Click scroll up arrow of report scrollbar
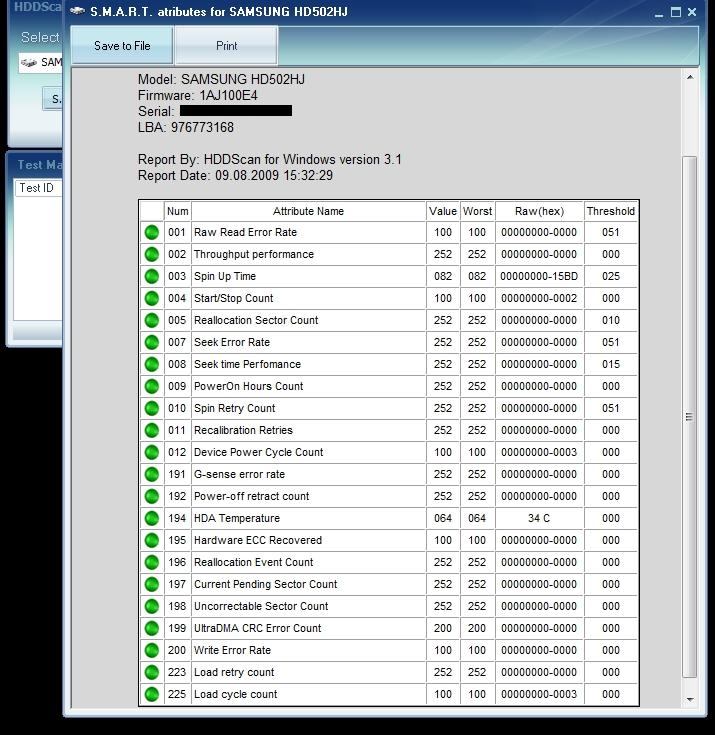Screen dimensions: 715x735 [690, 77]
